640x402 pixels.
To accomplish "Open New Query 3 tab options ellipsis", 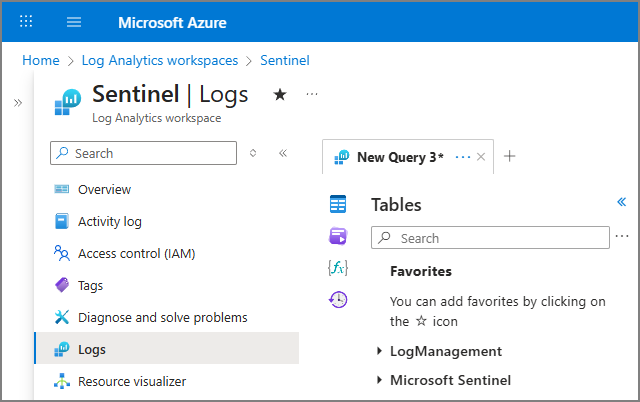I will click(463, 157).
